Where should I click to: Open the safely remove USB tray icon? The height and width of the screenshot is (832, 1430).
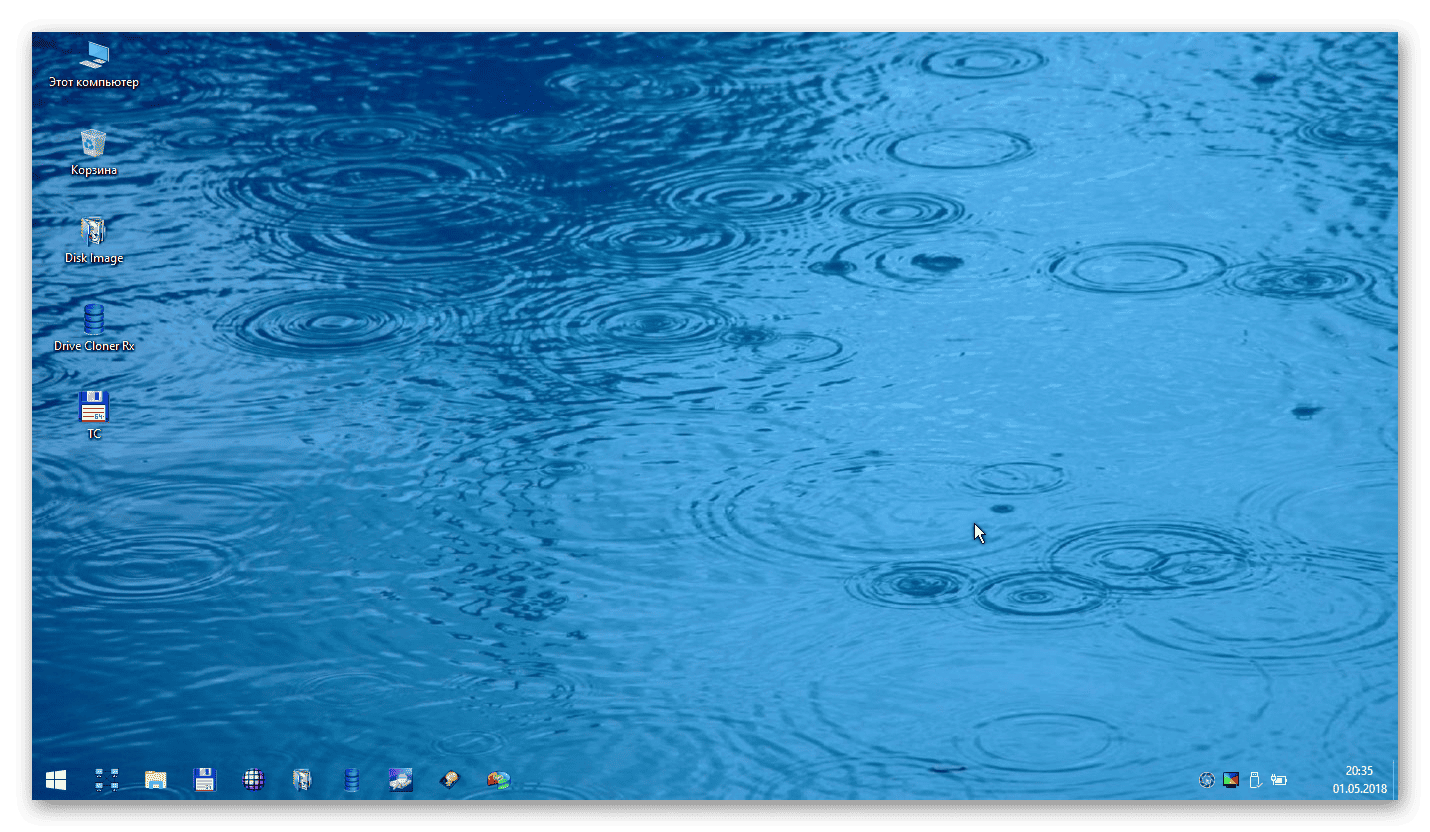coord(1255,780)
